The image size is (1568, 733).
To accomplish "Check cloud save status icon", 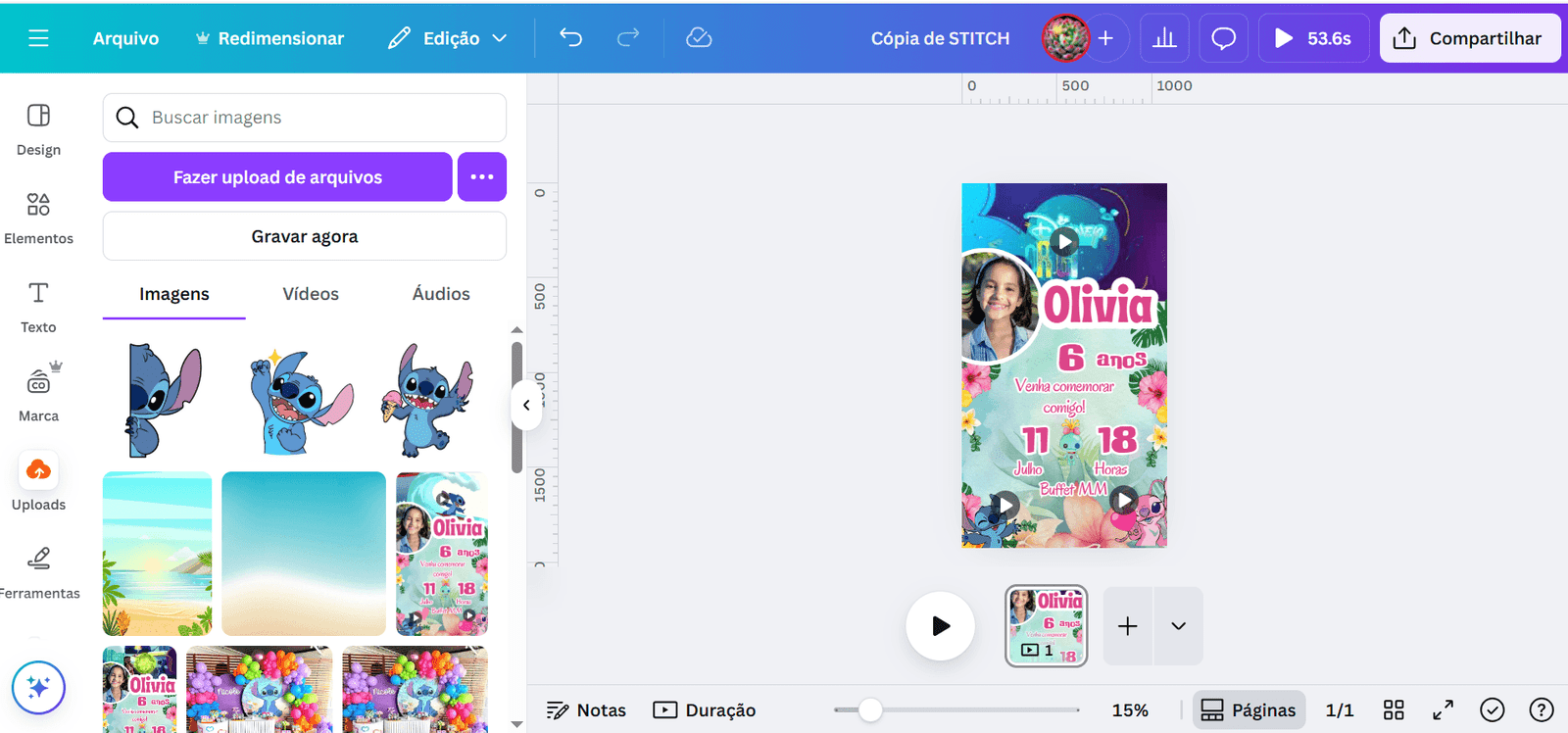I will [x=699, y=38].
